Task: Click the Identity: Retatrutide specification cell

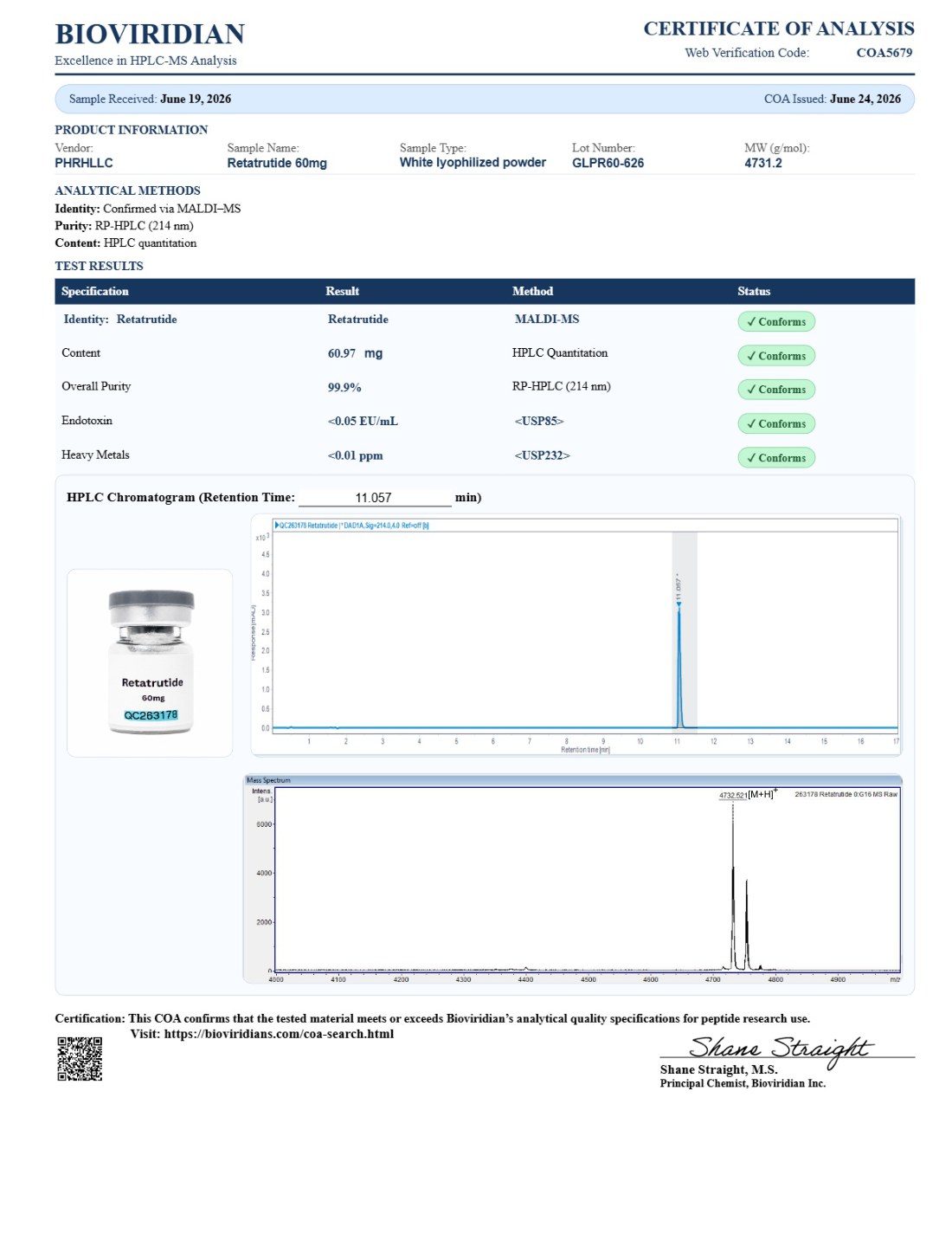Action: (x=120, y=319)
